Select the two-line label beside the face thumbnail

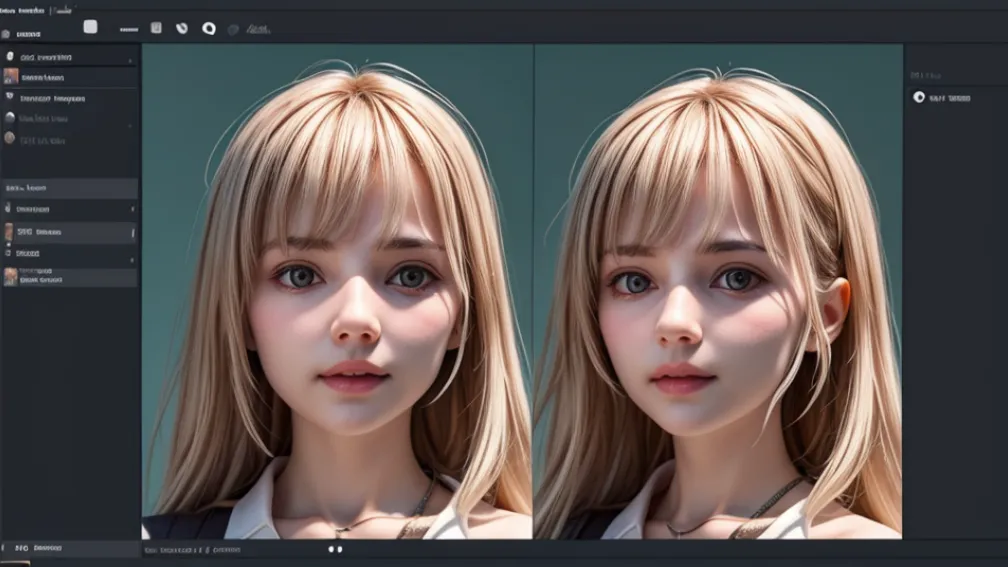pos(41,276)
